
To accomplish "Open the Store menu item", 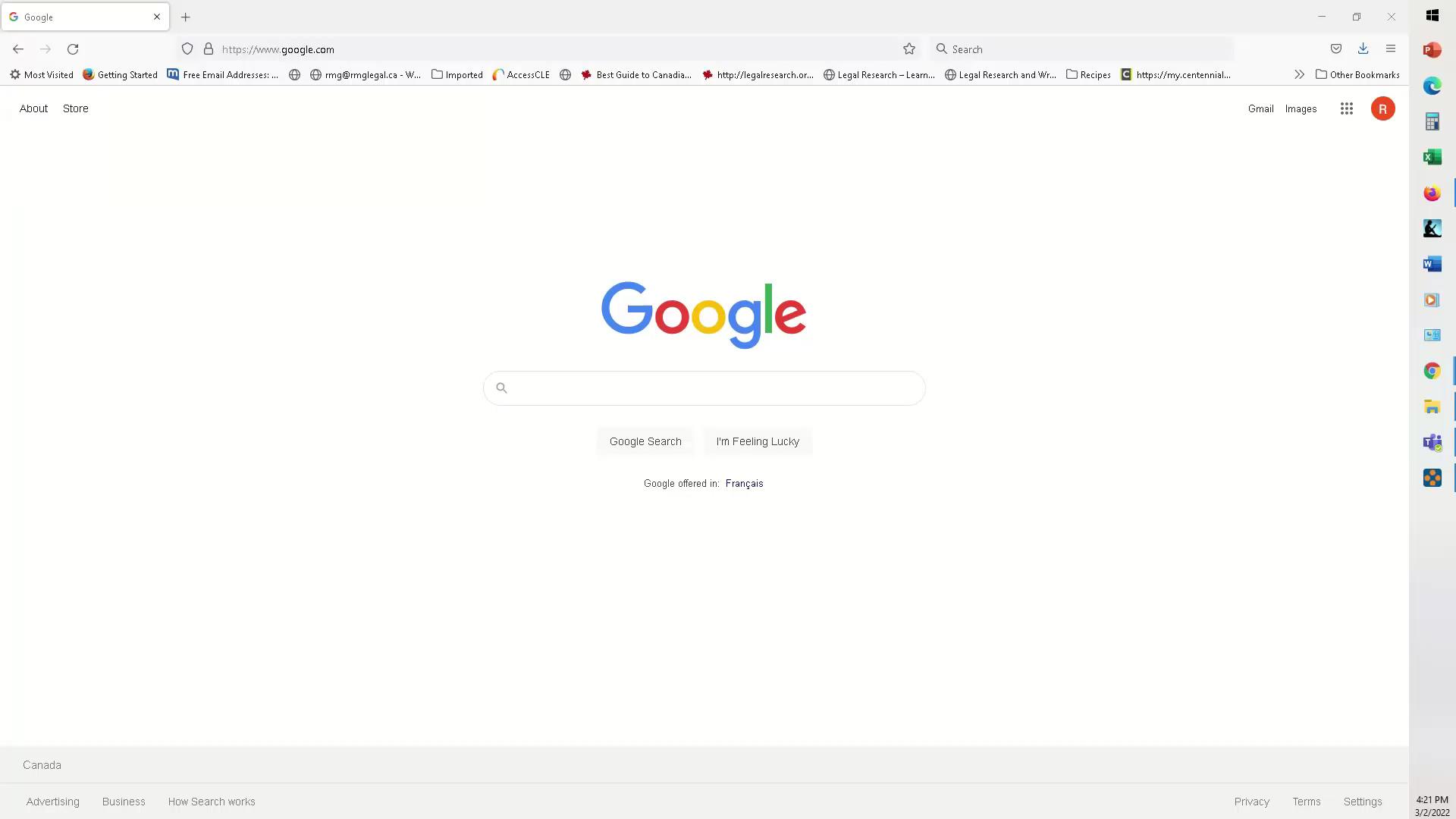I will click(x=75, y=108).
